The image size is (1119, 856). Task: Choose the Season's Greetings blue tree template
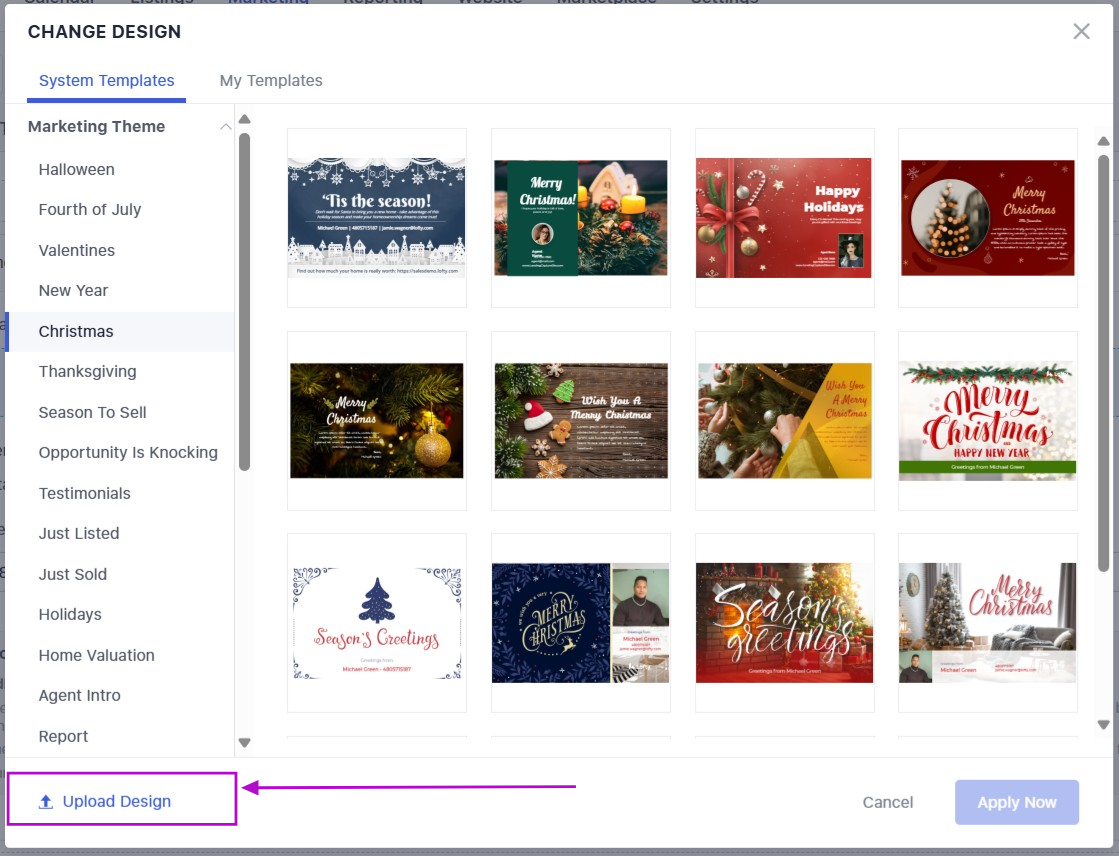377,622
